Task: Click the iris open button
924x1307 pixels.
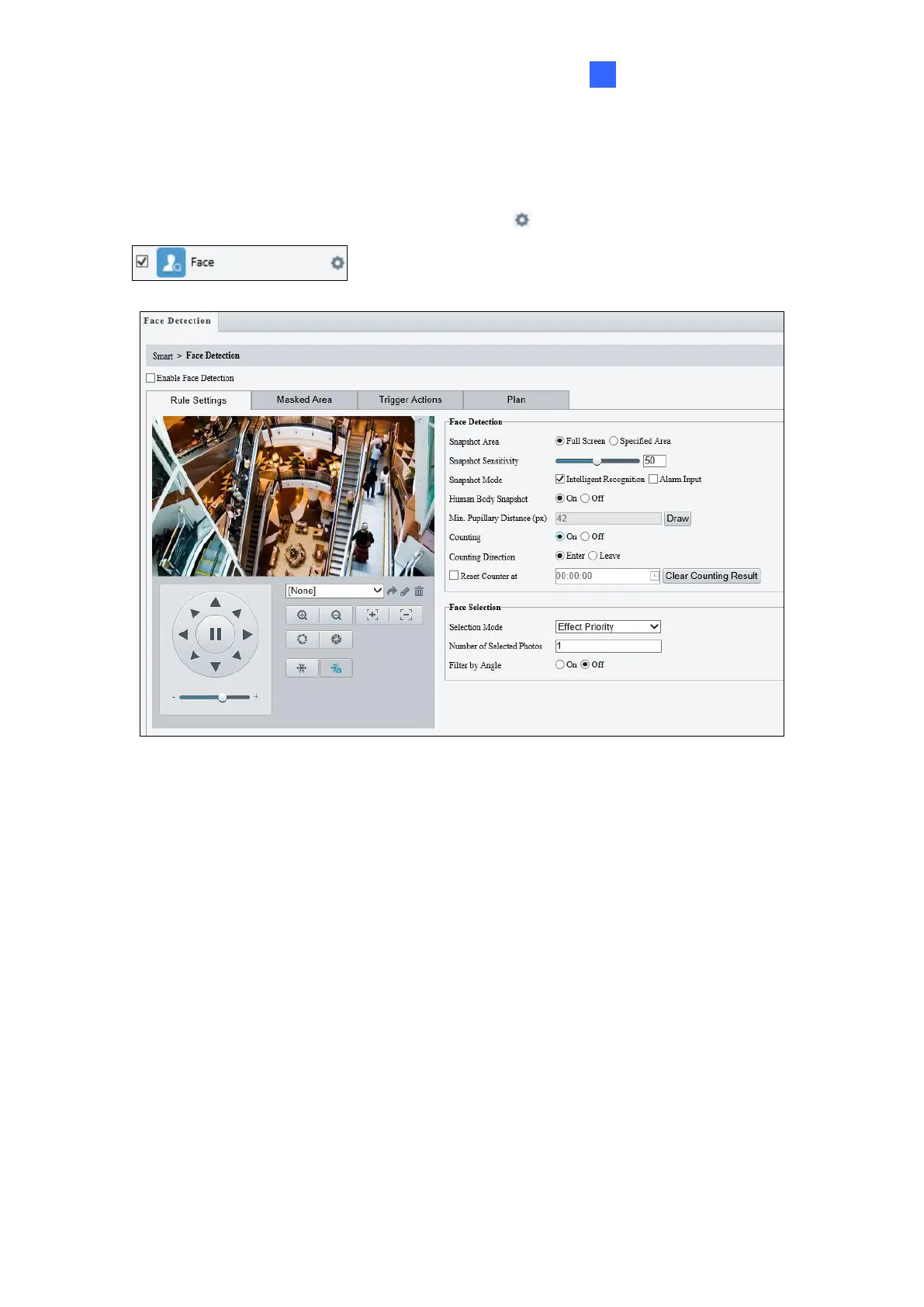Action: pyautogui.click(x=303, y=640)
